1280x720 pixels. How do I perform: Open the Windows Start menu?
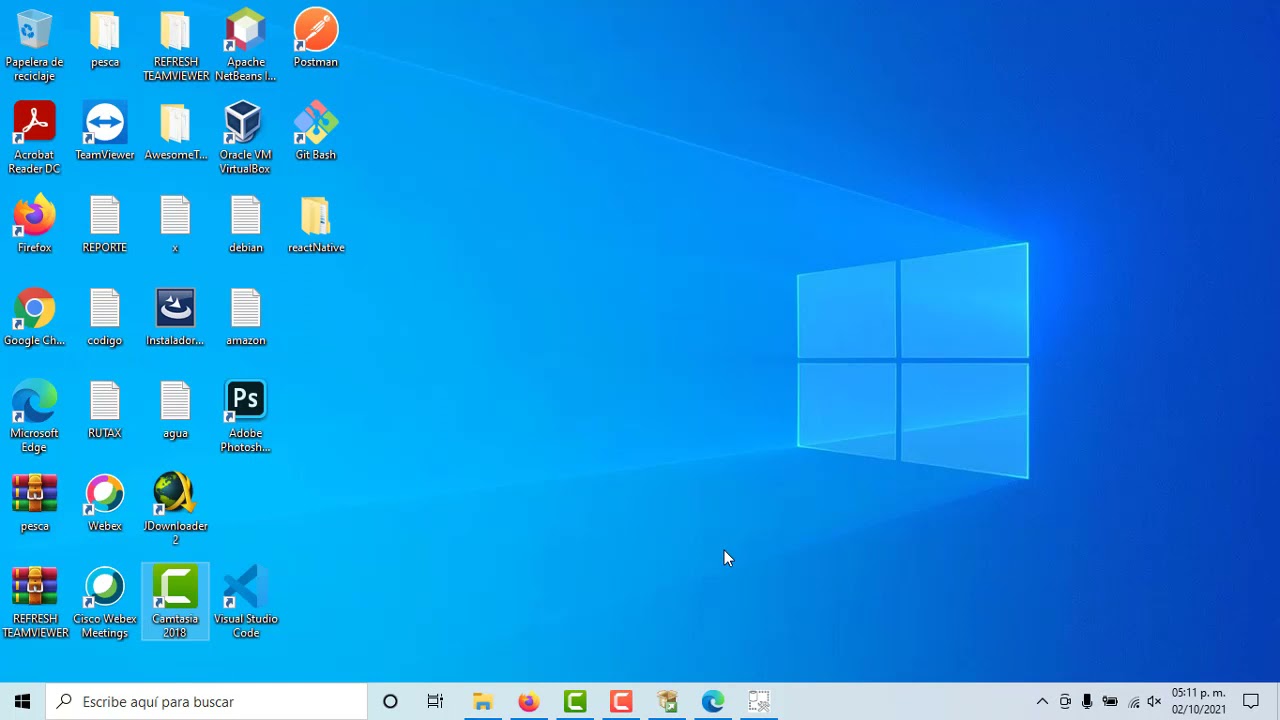point(22,701)
